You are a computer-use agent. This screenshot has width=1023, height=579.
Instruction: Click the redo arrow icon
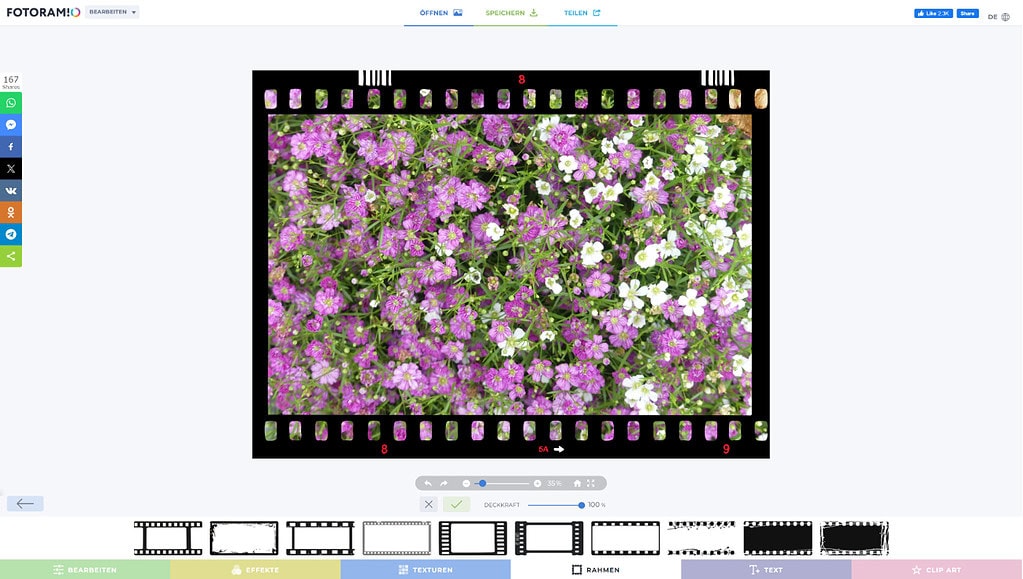pyautogui.click(x=444, y=483)
